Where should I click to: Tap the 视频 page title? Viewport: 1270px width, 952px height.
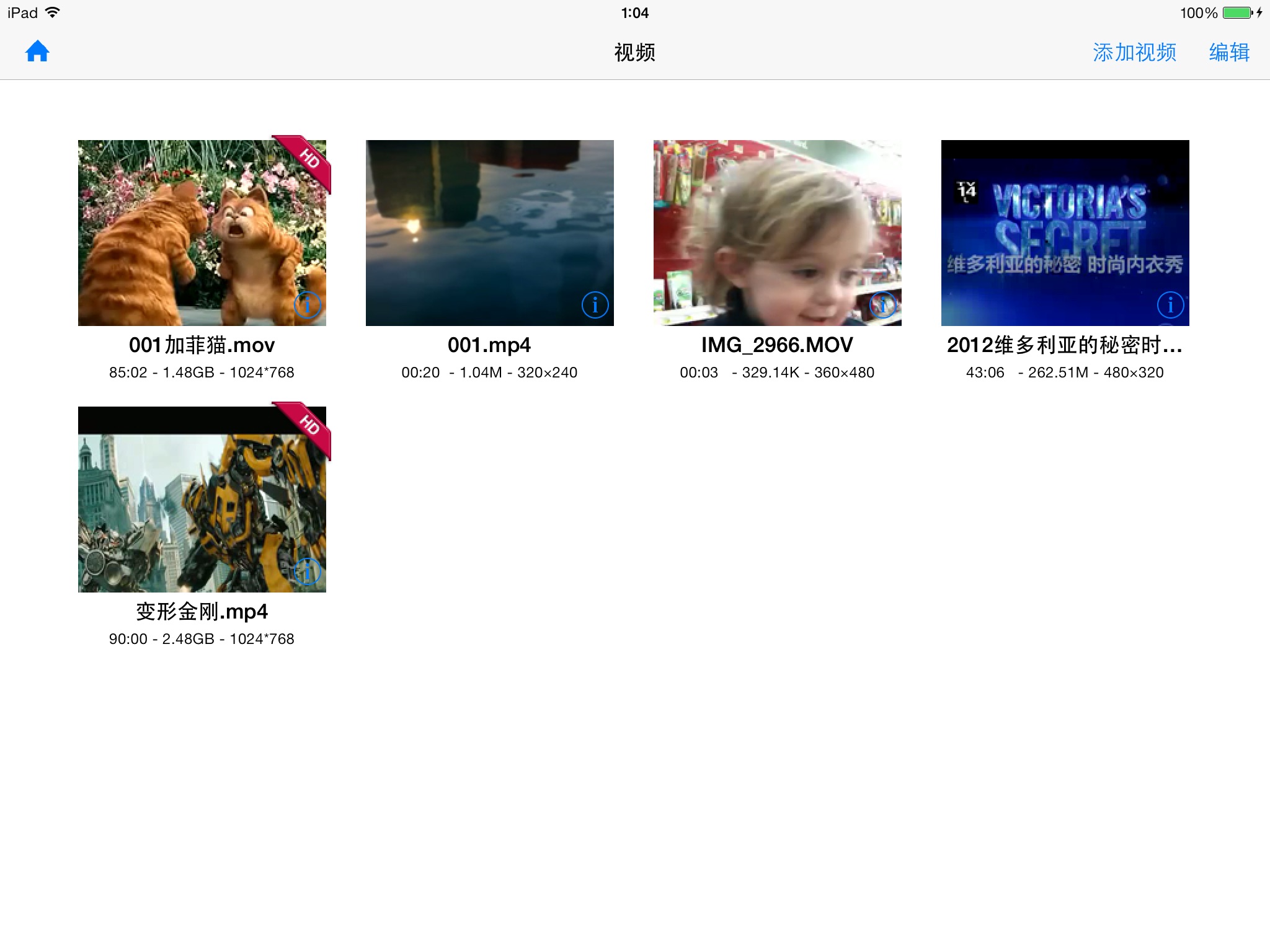coord(634,52)
